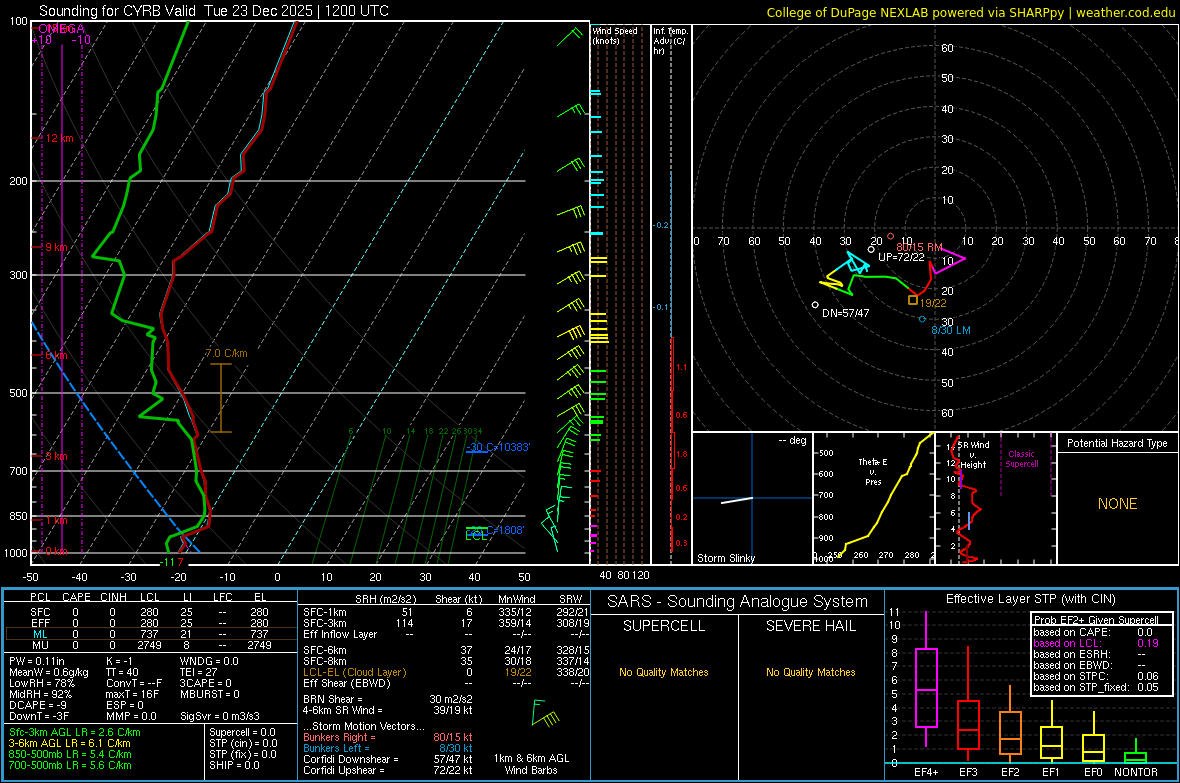The image size is (1180, 783).
Task: Select the SARS - Sounding Analogue System title
Action: point(737,602)
